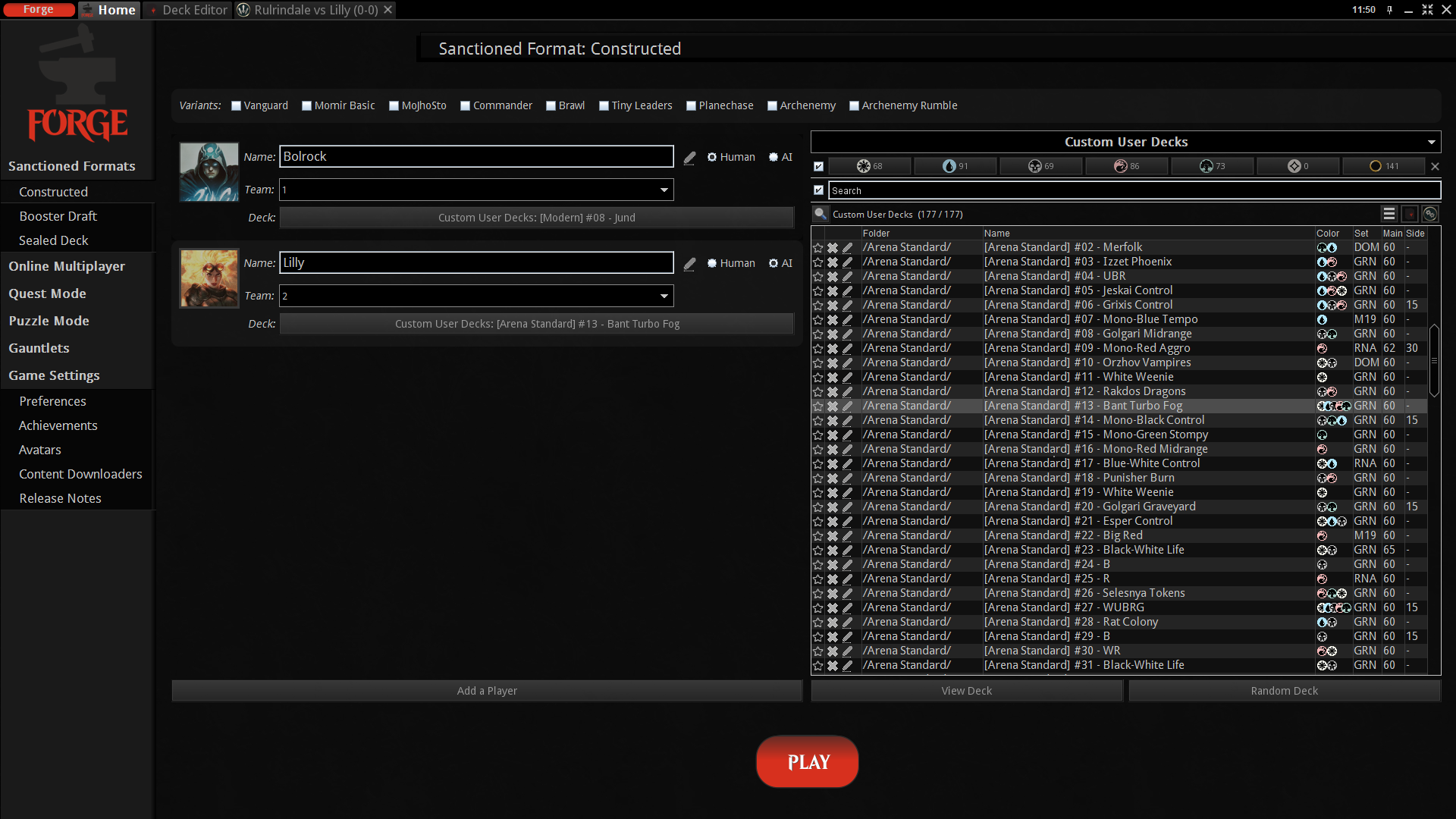Sort decks by Color column

click(x=1333, y=234)
